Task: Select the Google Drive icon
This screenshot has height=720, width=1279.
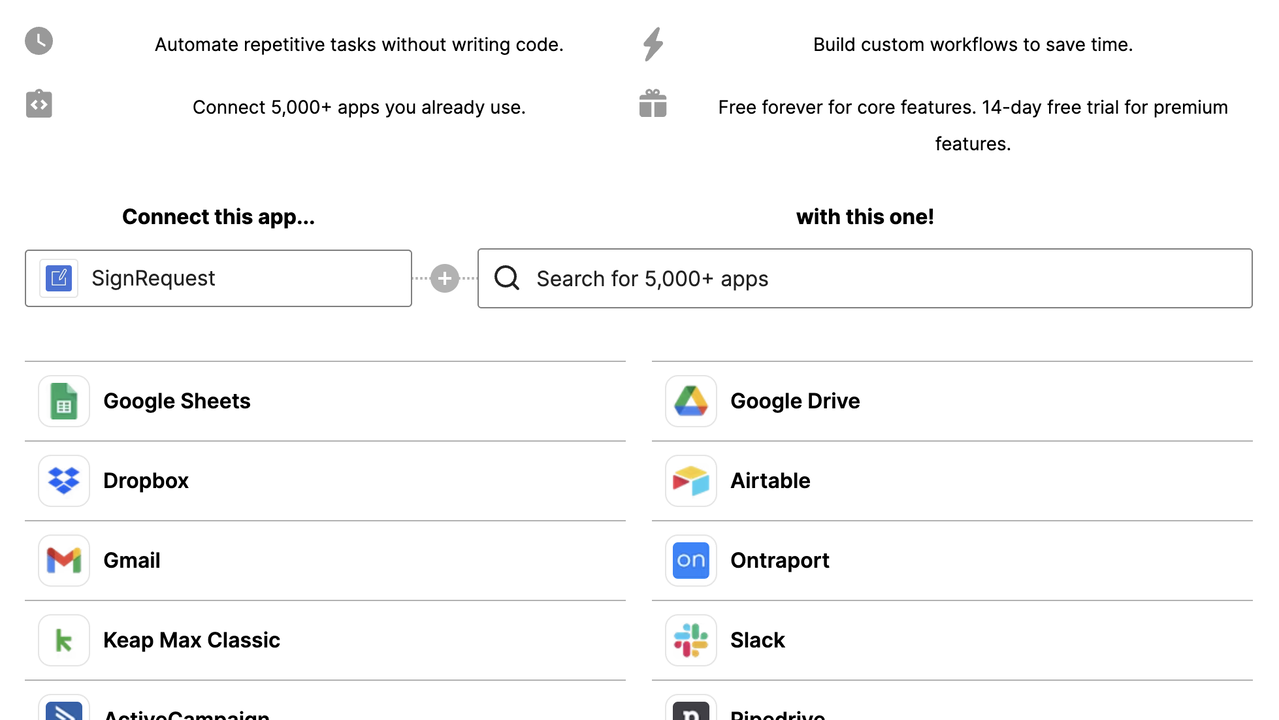Action: pos(690,401)
